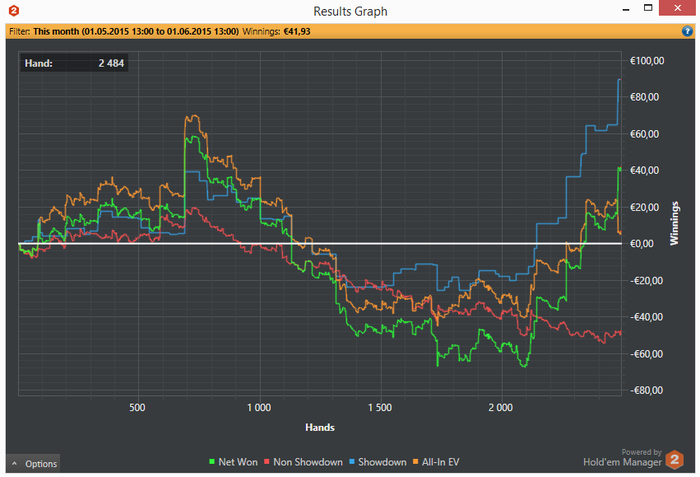This screenshot has height=477, width=700.
Task: Click the orange All-In EV legend swatch
Action: pyautogui.click(x=416, y=462)
